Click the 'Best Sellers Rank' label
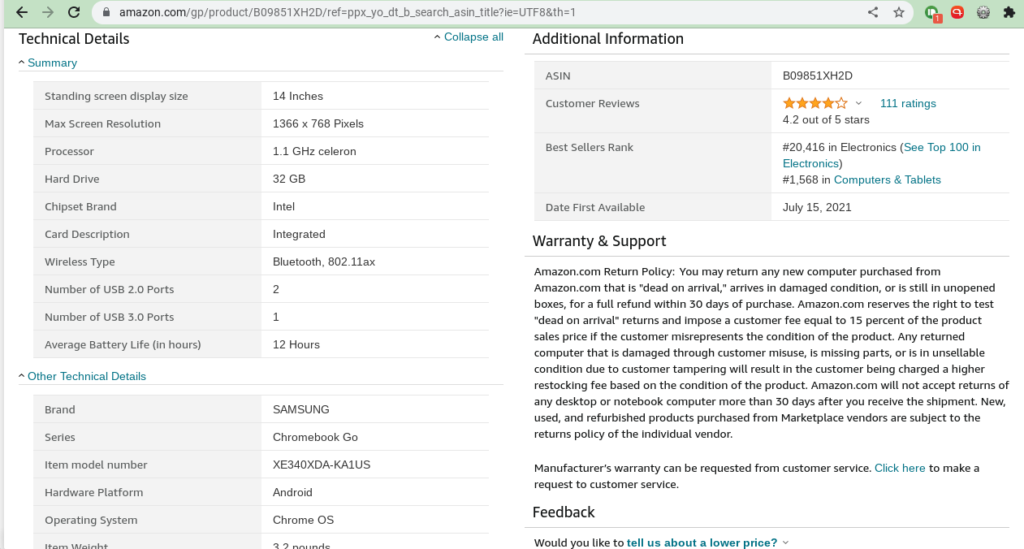Screen dimensions: 1024x549 (x=589, y=148)
